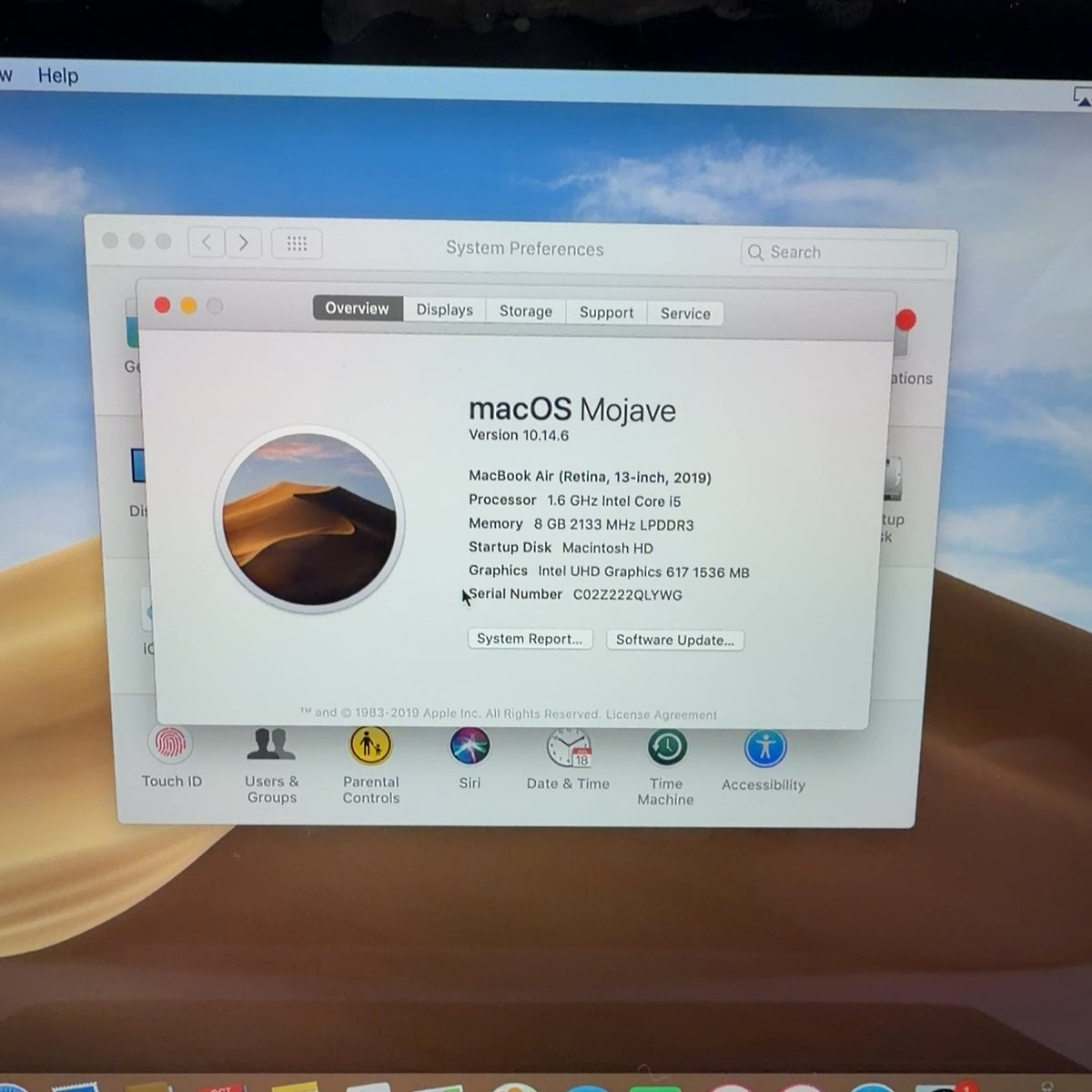The width and height of the screenshot is (1092, 1092).
Task: Open Siri preferences
Action: (470, 747)
